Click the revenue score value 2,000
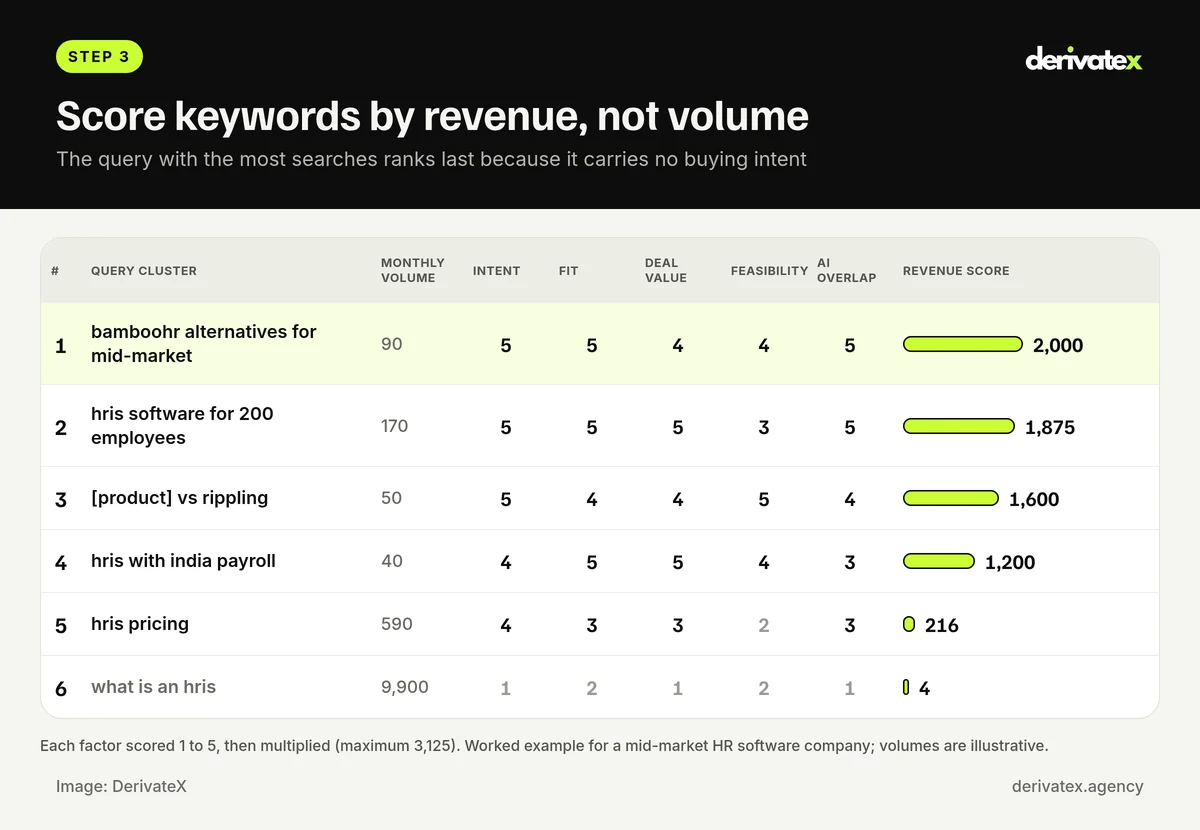The width and height of the screenshot is (1200, 830). pos(1058,345)
